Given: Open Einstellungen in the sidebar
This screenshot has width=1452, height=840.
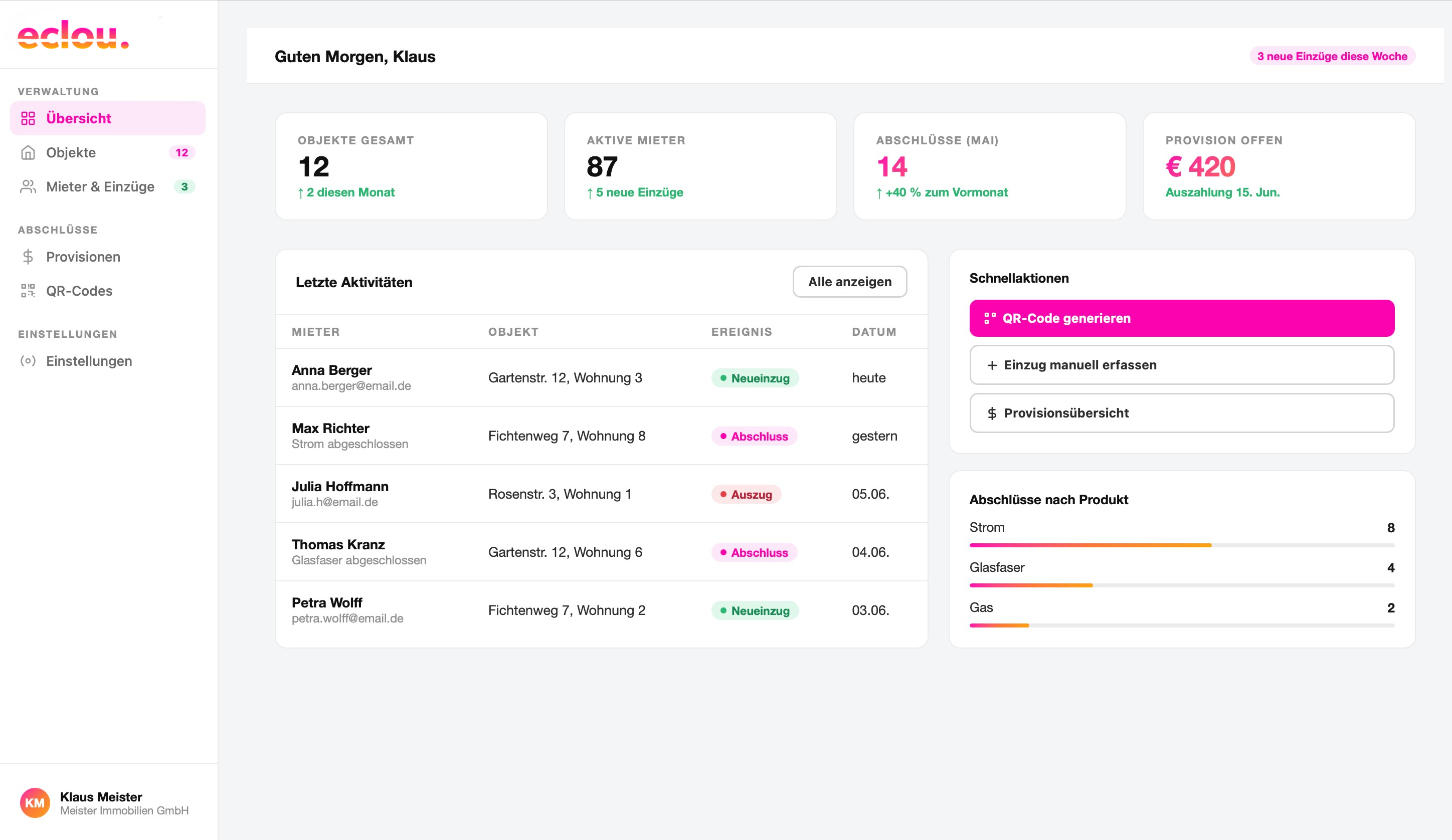Looking at the screenshot, I should (x=108, y=361).
